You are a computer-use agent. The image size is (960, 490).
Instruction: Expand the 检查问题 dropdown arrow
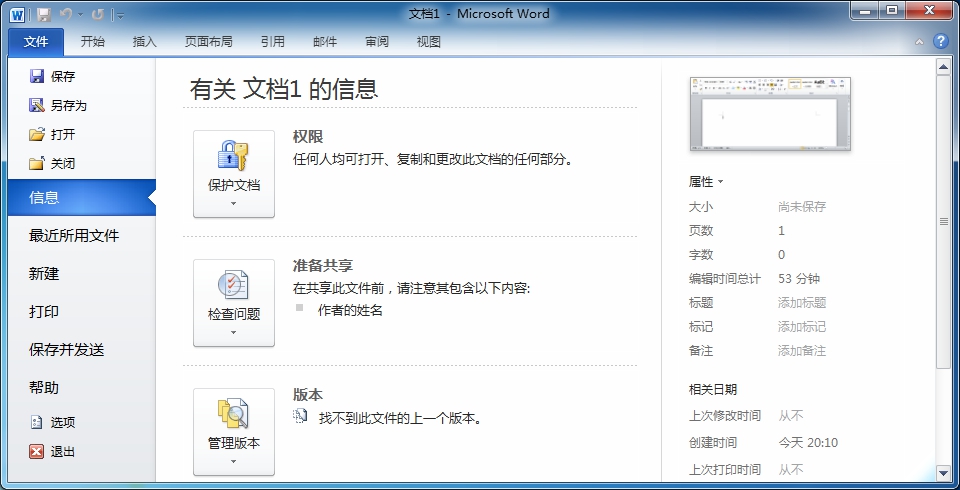(x=233, y=333)
